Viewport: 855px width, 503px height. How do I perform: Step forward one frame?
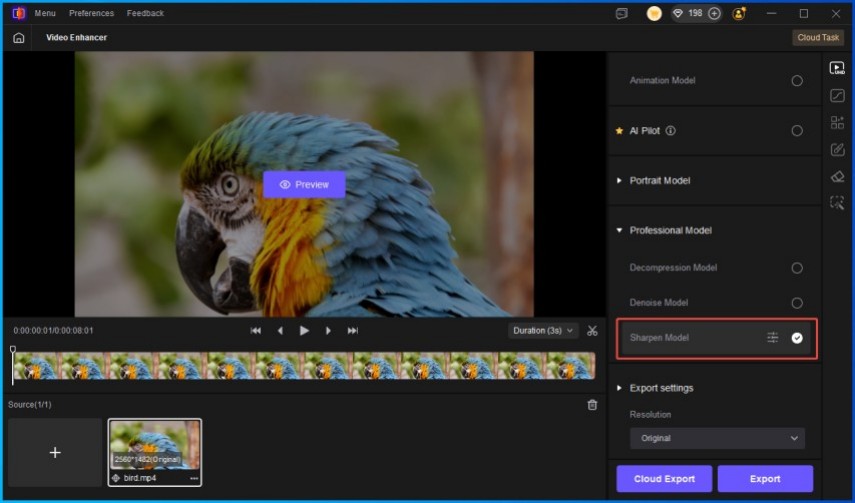328,331
